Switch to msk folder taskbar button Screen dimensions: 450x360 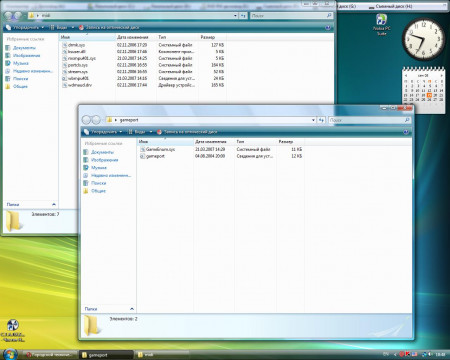(x=161, y=355)
